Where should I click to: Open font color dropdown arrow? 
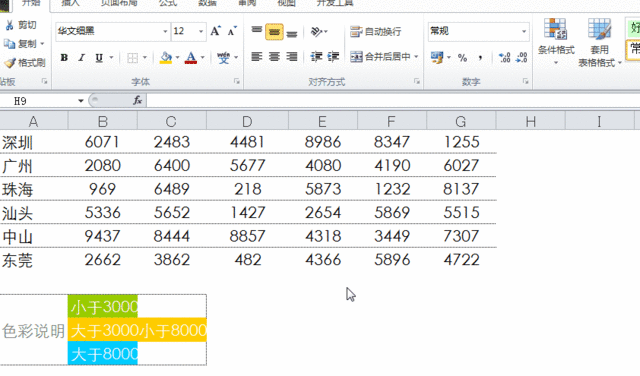point(202,58)
